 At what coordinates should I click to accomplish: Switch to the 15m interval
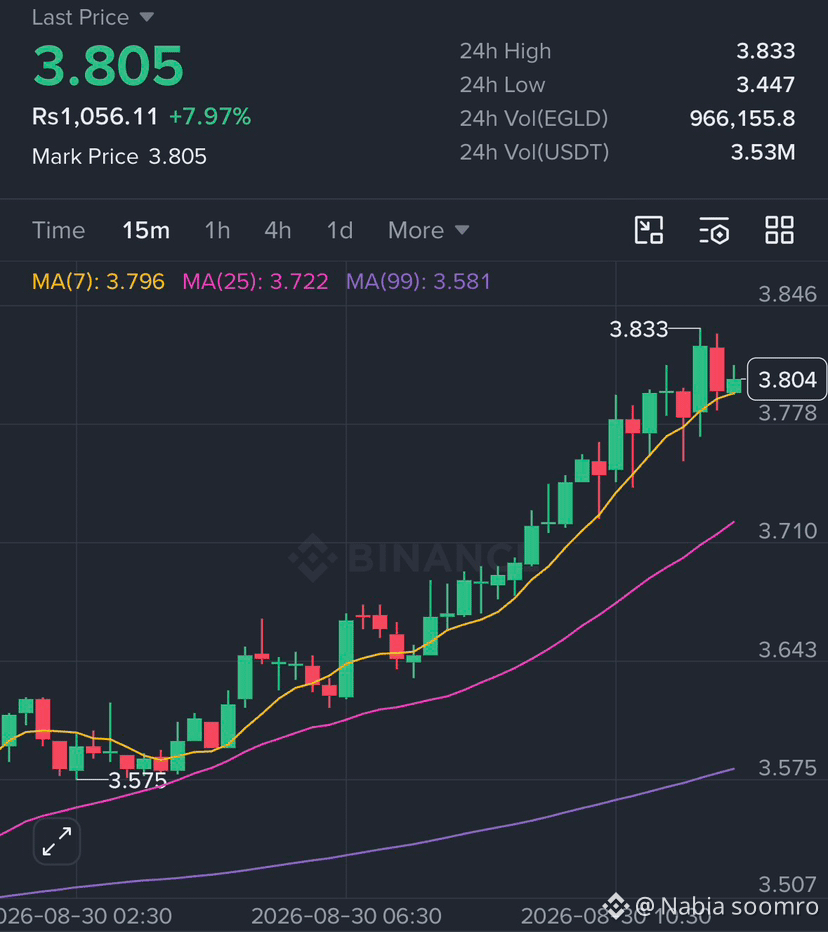pyautogui.click(x=146, y=231)
